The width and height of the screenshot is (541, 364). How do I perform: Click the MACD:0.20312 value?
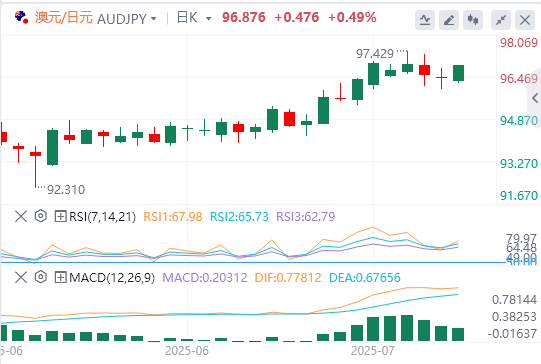coord(205,277)
